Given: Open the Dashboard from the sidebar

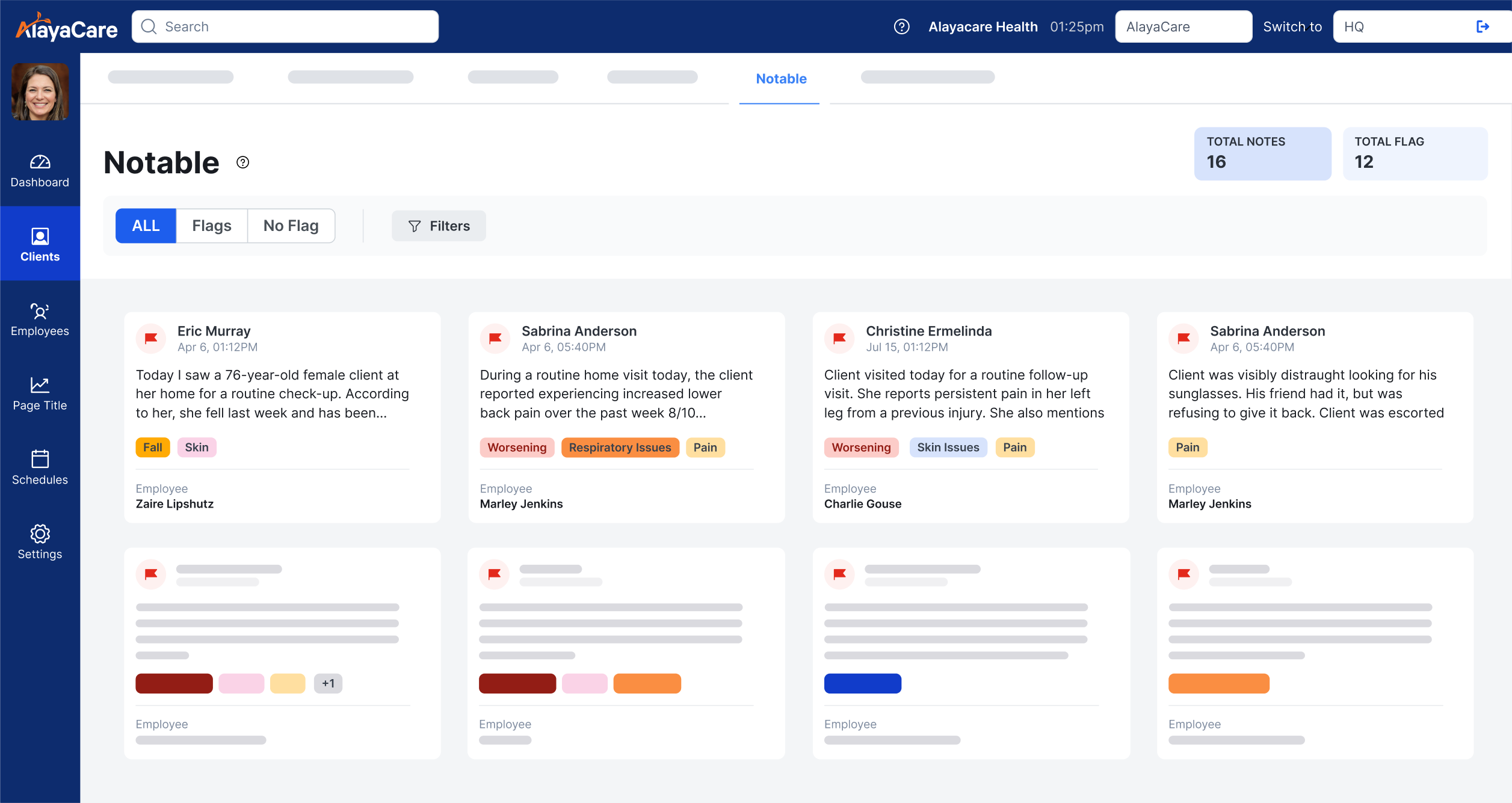Looking at the screenshot, I should [x=40, y=170].
